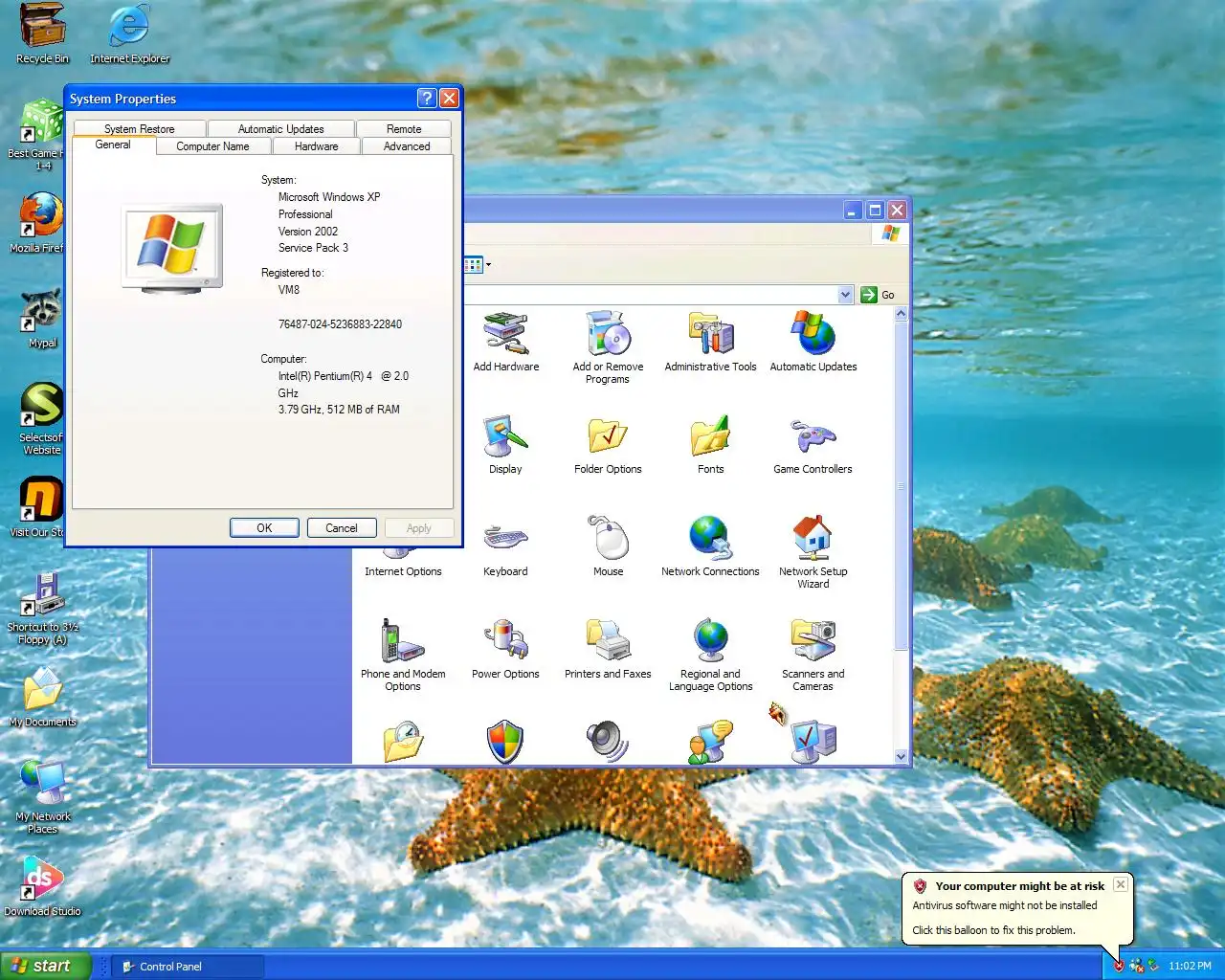1225x980 pixels.
Task: Click the red security shield tray icon
Action: (x=1118, y=966)
